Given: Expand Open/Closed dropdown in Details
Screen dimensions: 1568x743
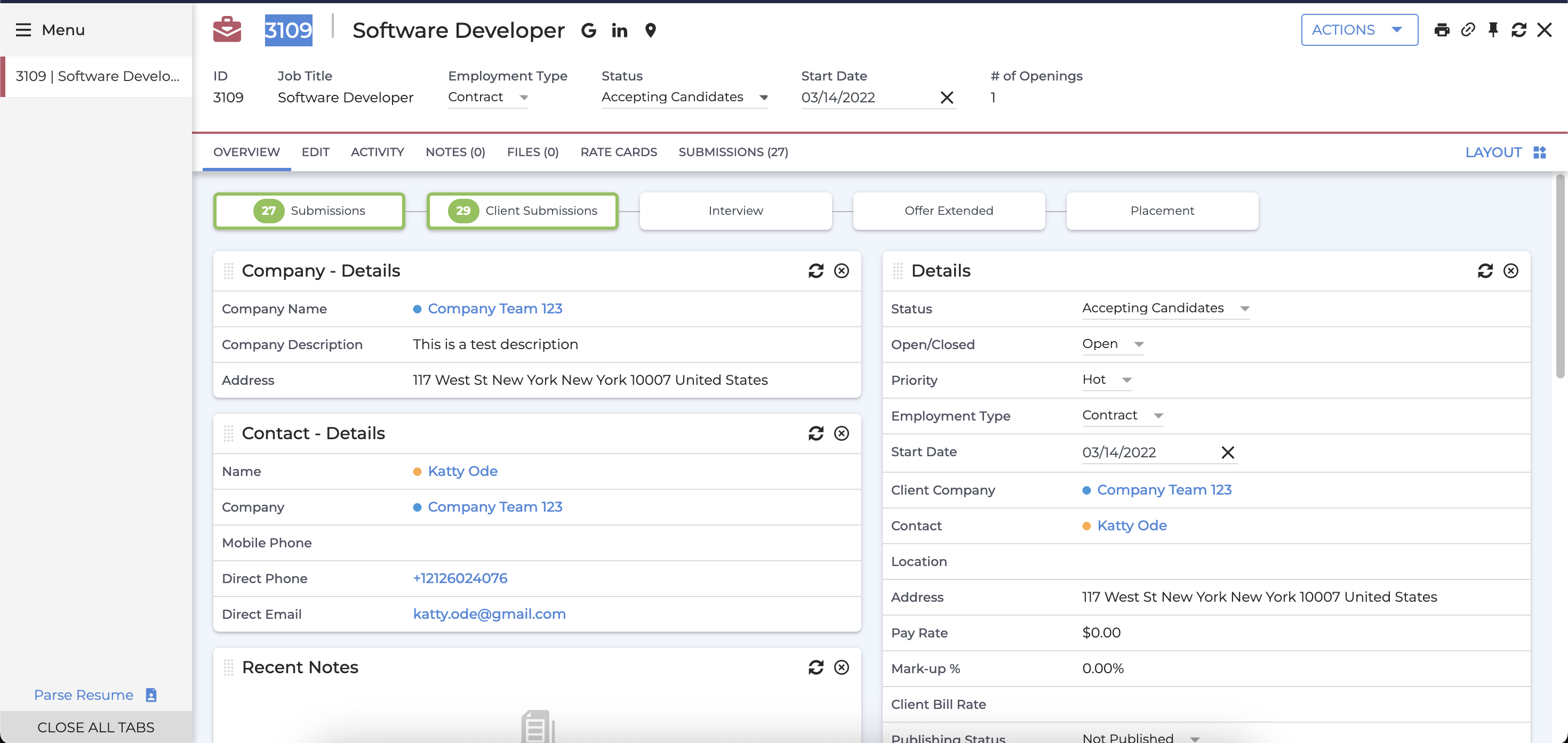Looking at the screenshot, I should pos(1112,344).
